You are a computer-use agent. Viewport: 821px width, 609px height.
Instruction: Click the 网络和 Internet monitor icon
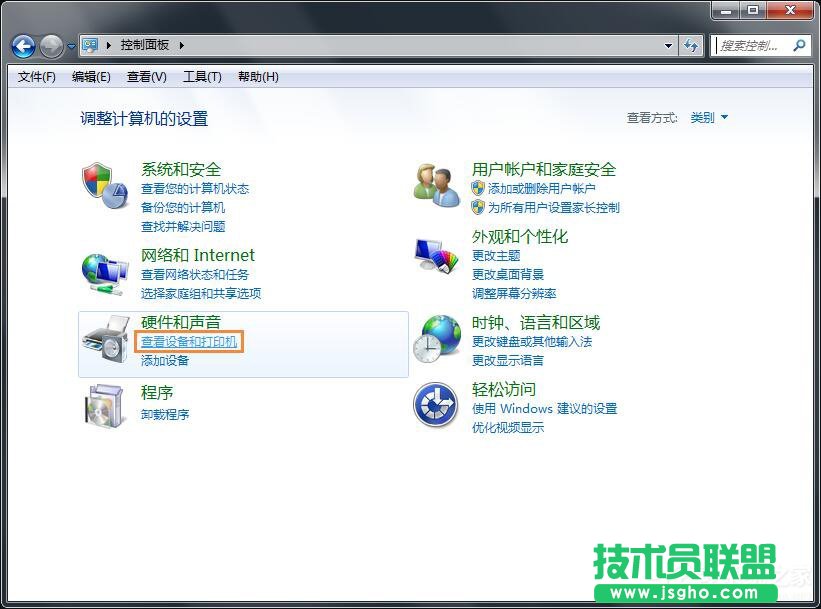[x=105, y=272]
